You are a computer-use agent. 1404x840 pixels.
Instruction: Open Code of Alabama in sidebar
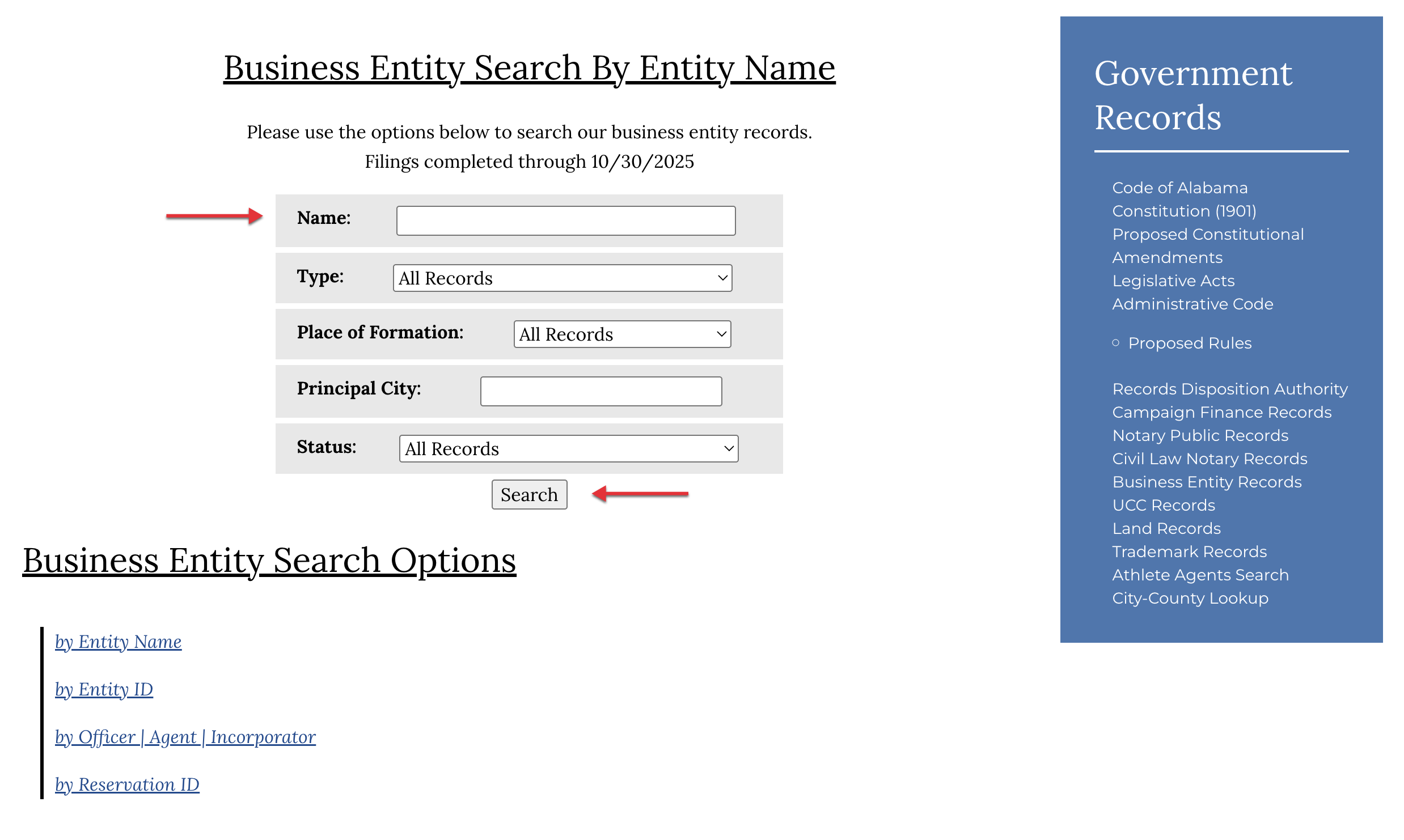click(1179, 188)
